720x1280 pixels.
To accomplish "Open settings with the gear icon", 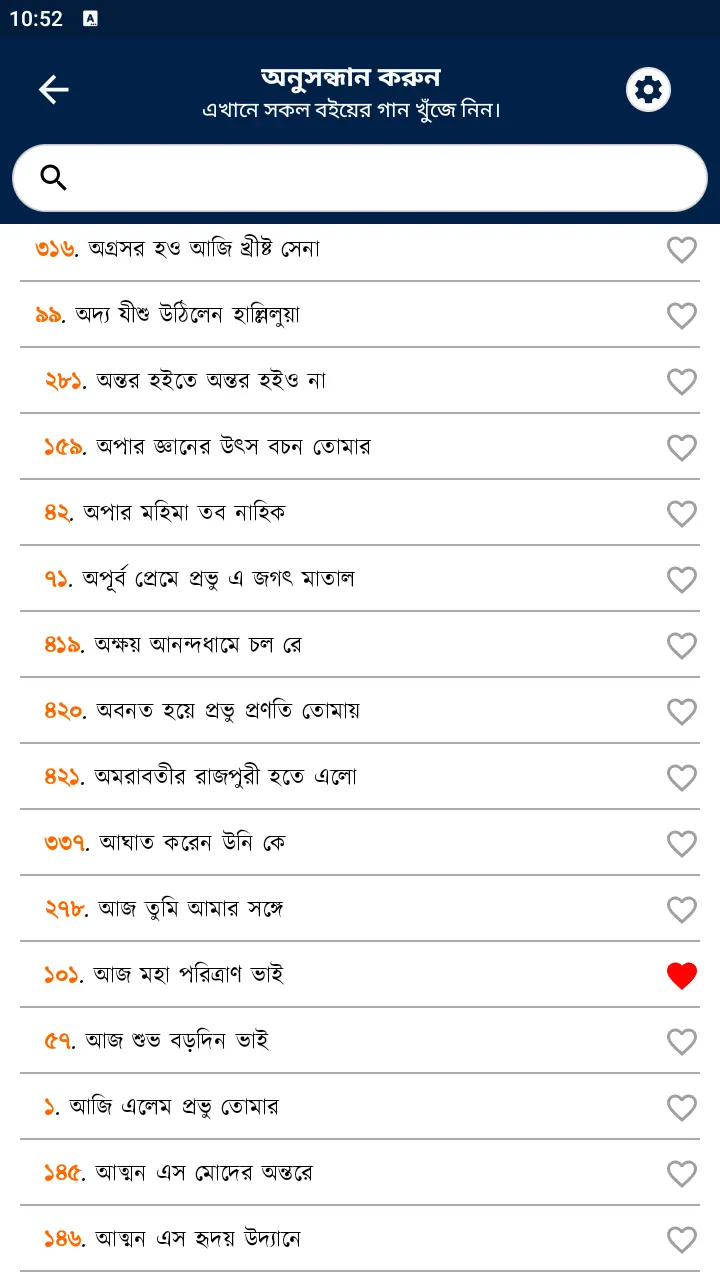I will point(648,90).
